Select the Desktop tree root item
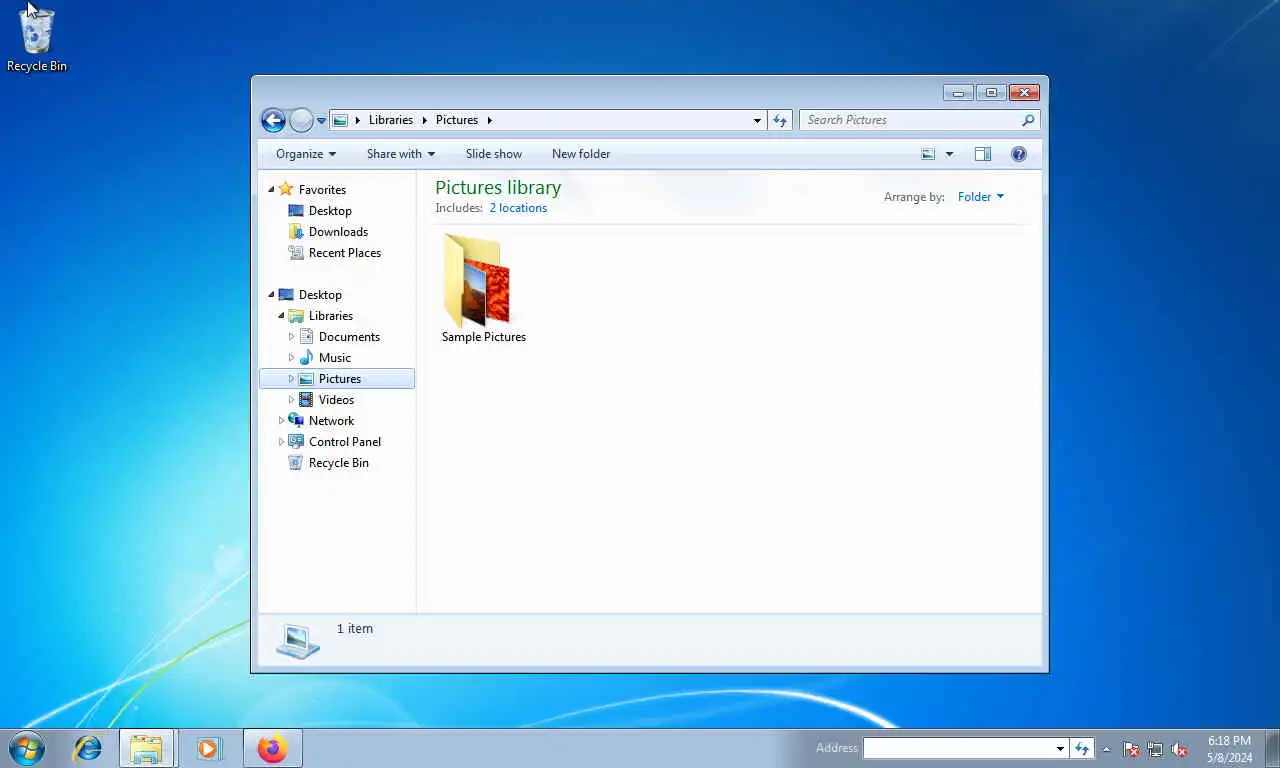Screen dimensions: 1280x768 tap(320, 295)
